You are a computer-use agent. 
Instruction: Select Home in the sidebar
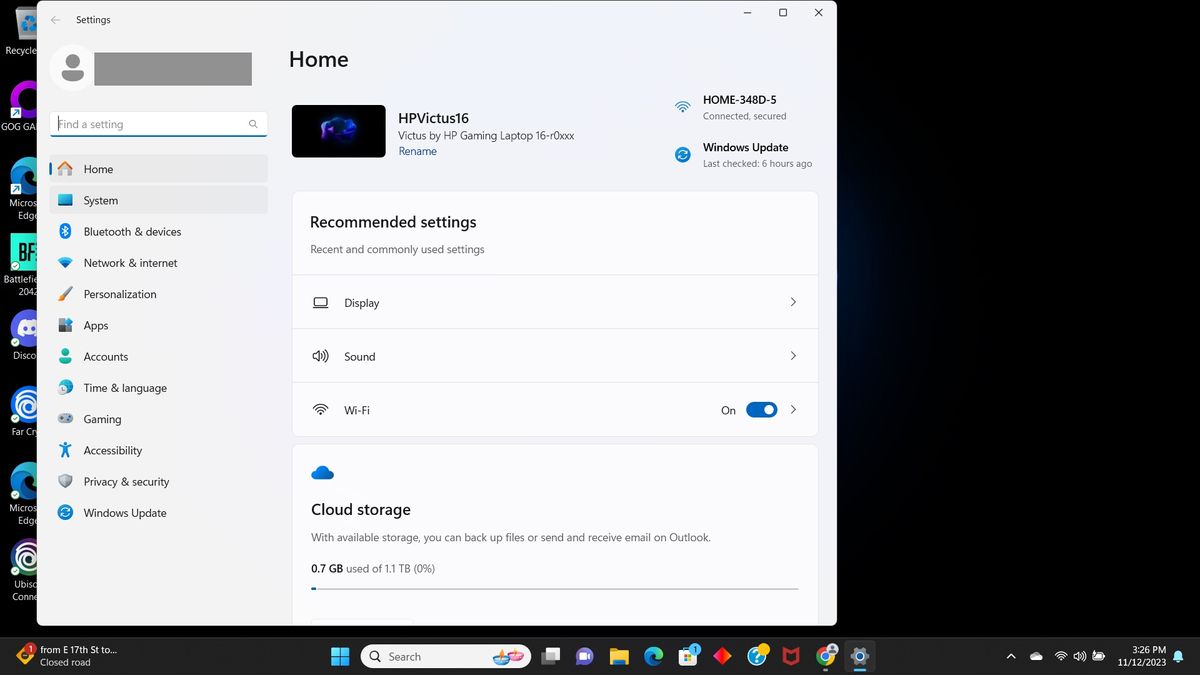(98, 169)
